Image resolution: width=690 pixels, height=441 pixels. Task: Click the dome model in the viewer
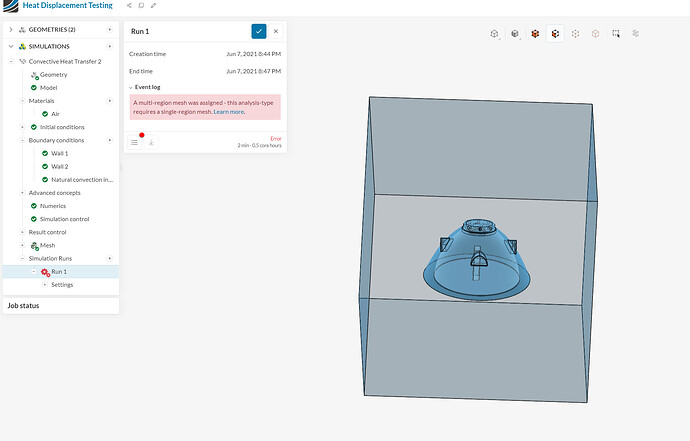pos(477,261)
